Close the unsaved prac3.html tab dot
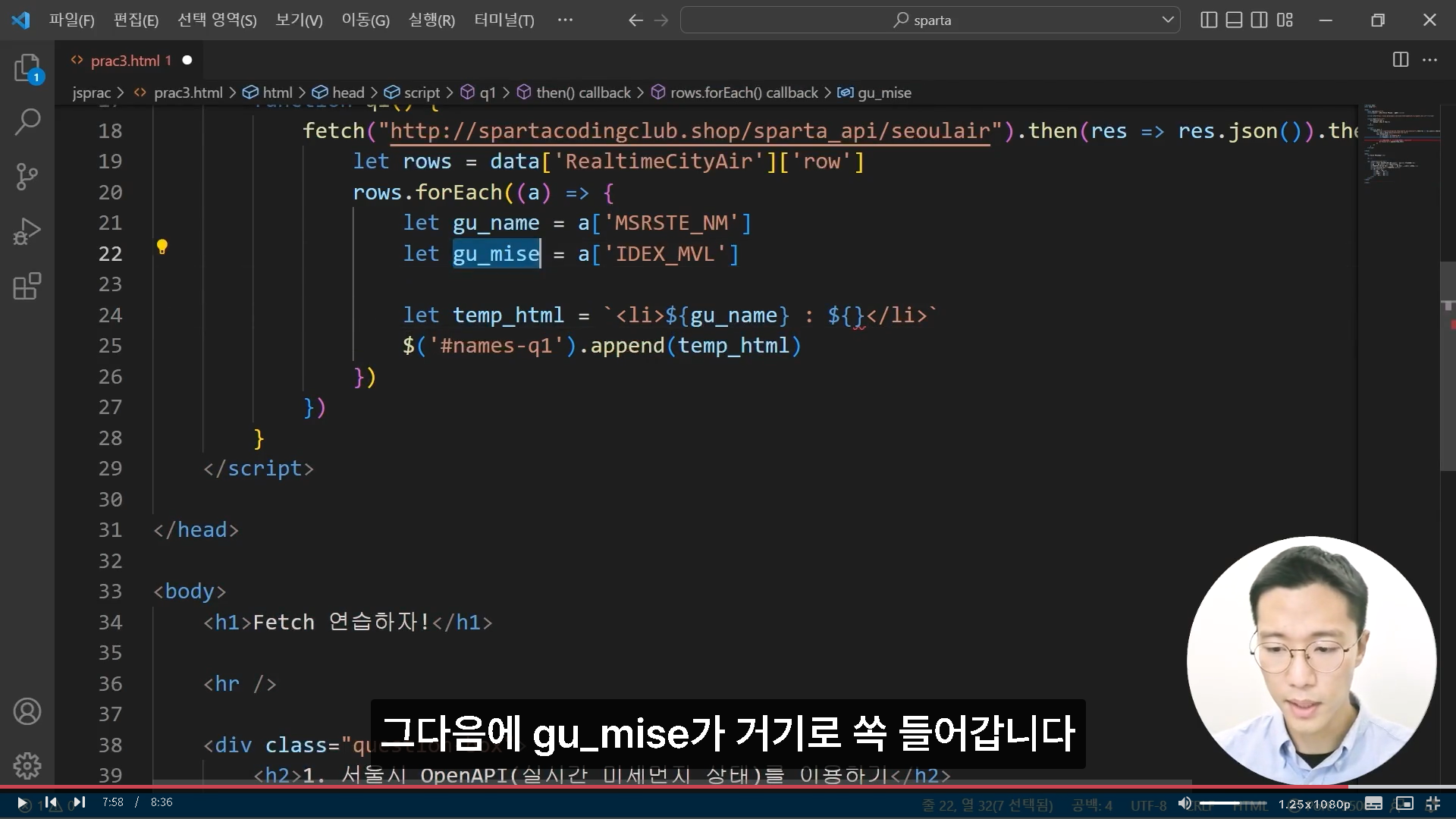Viewport: 1456px width, 819px height. click(x=187, y=60)
